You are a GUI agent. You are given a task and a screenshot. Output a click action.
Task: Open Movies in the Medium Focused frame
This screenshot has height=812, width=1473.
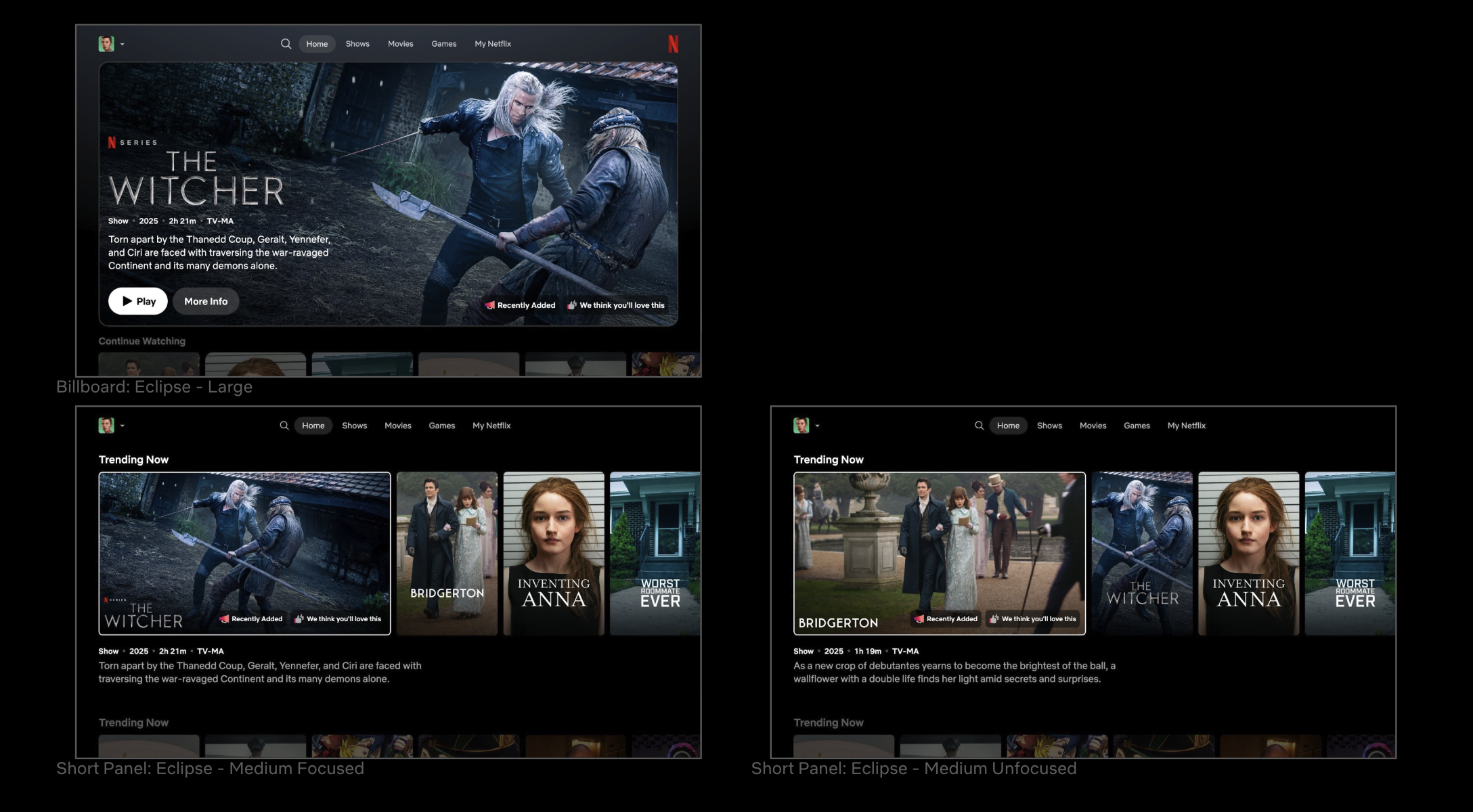point(398,426)
